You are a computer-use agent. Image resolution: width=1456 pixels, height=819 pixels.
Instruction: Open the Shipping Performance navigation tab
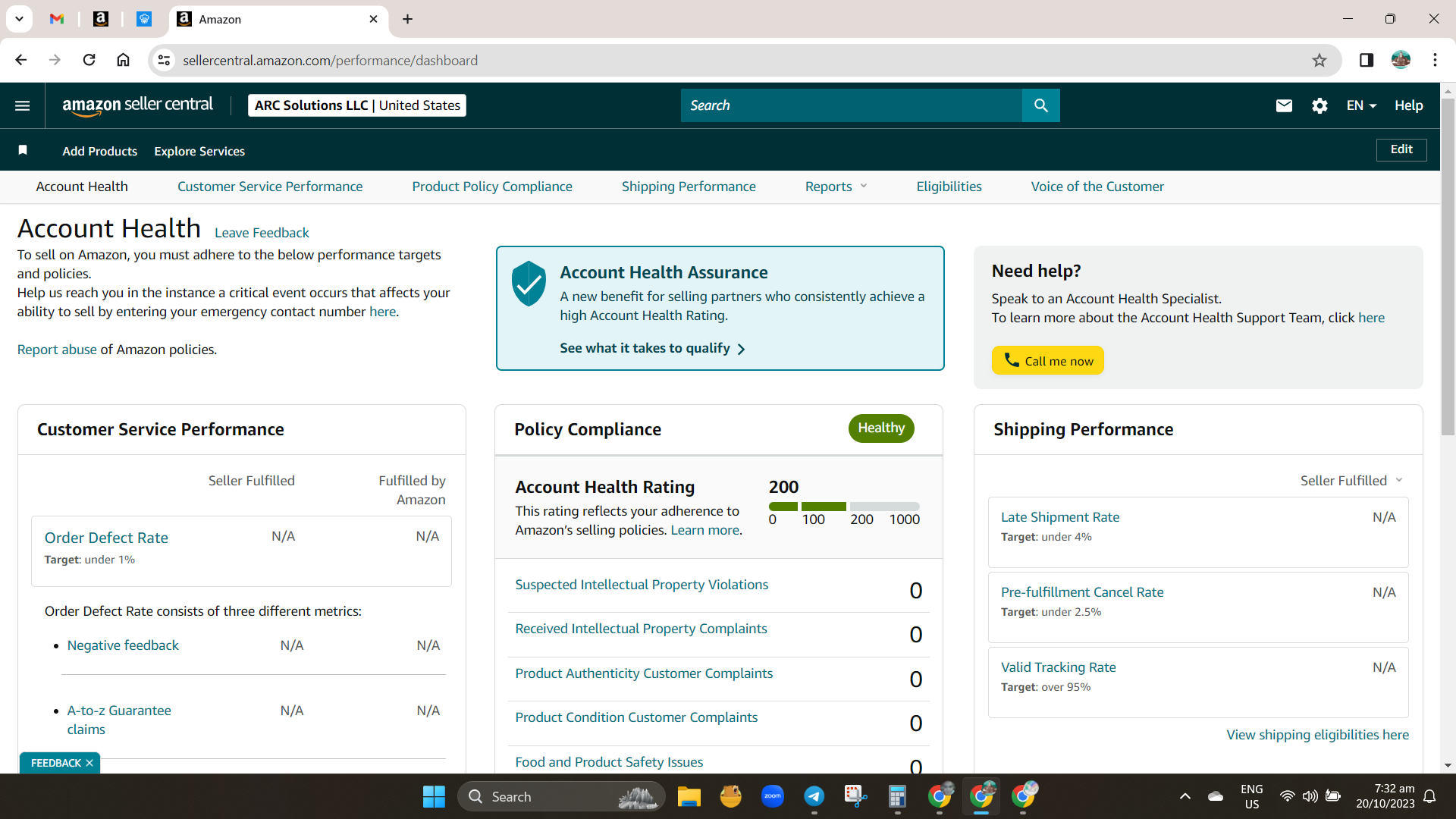point(689,187)
